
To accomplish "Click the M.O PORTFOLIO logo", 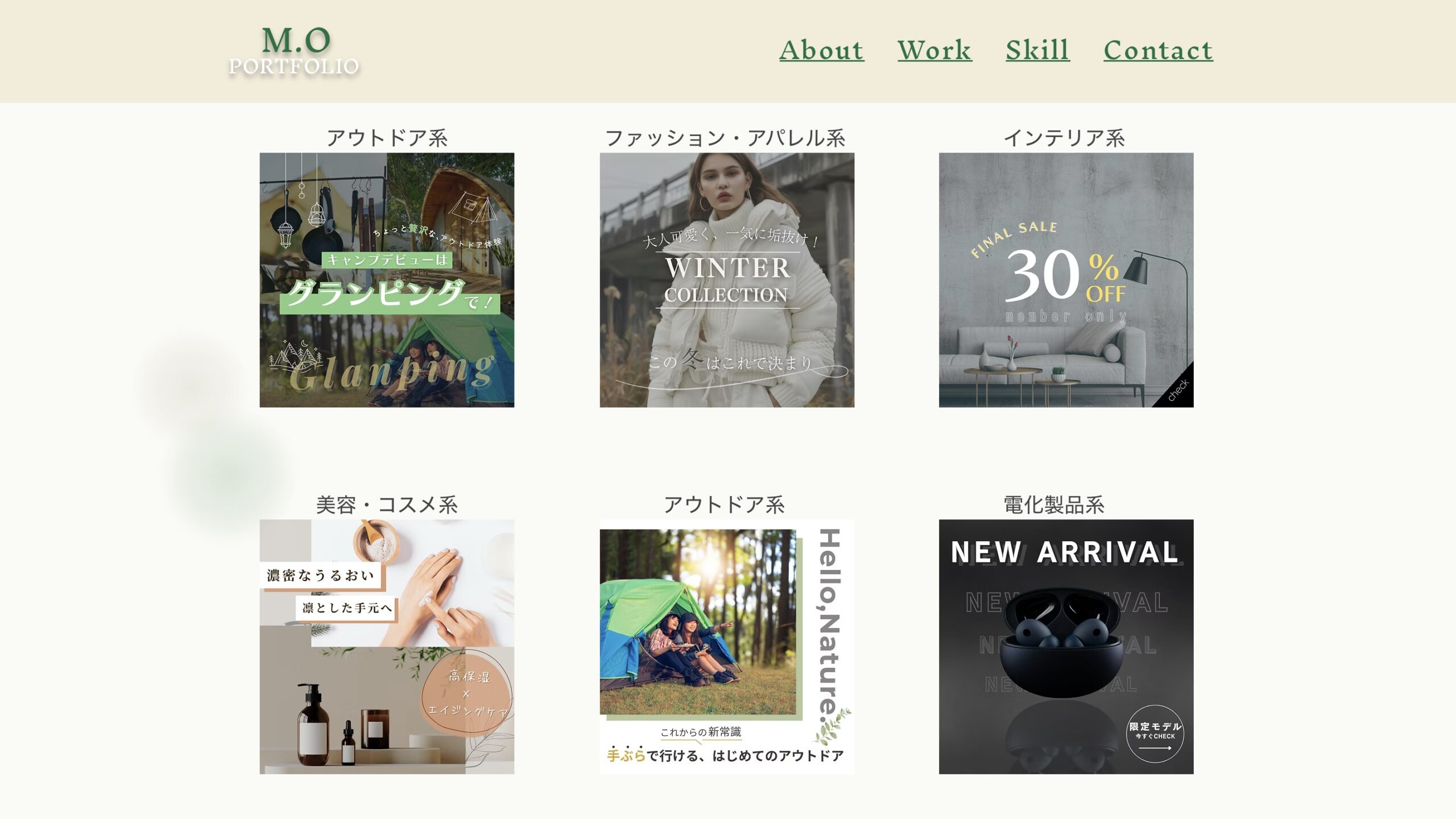I will pos(294,51).
